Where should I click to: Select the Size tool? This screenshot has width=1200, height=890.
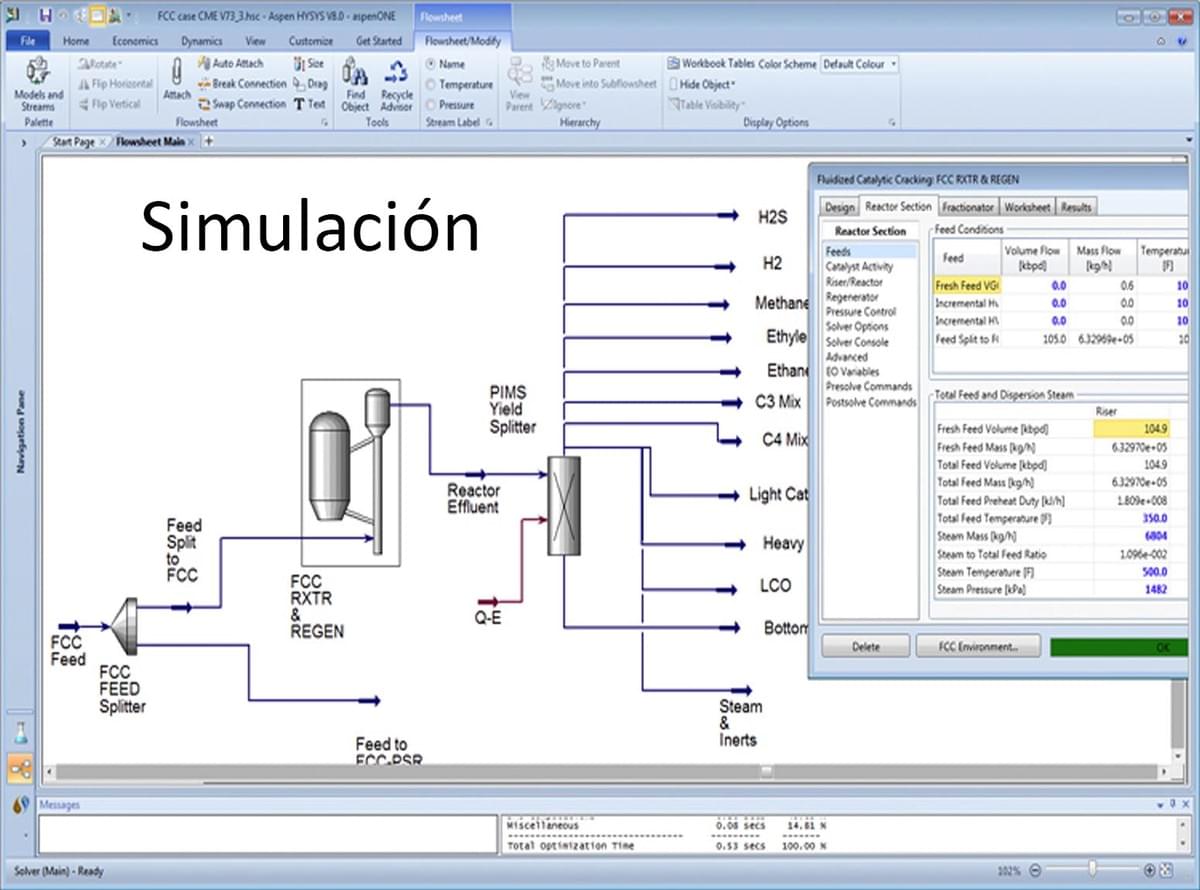(x=309, y=63)
